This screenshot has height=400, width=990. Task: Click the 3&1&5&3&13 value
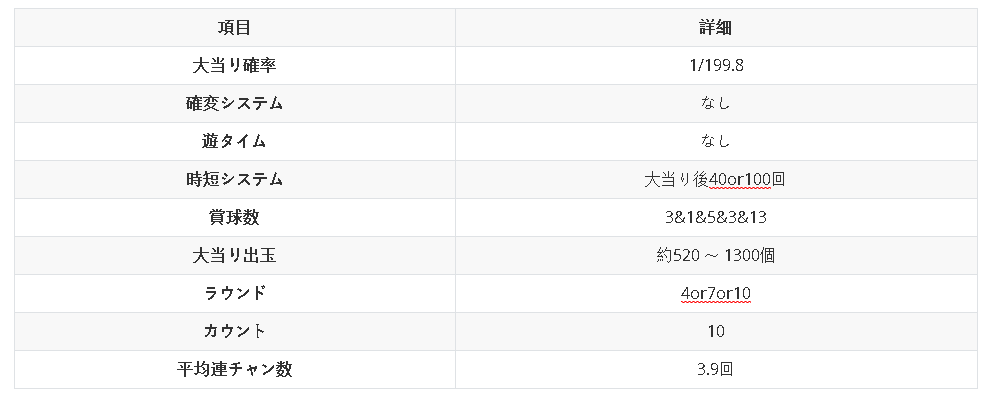[x=715, y=218]
